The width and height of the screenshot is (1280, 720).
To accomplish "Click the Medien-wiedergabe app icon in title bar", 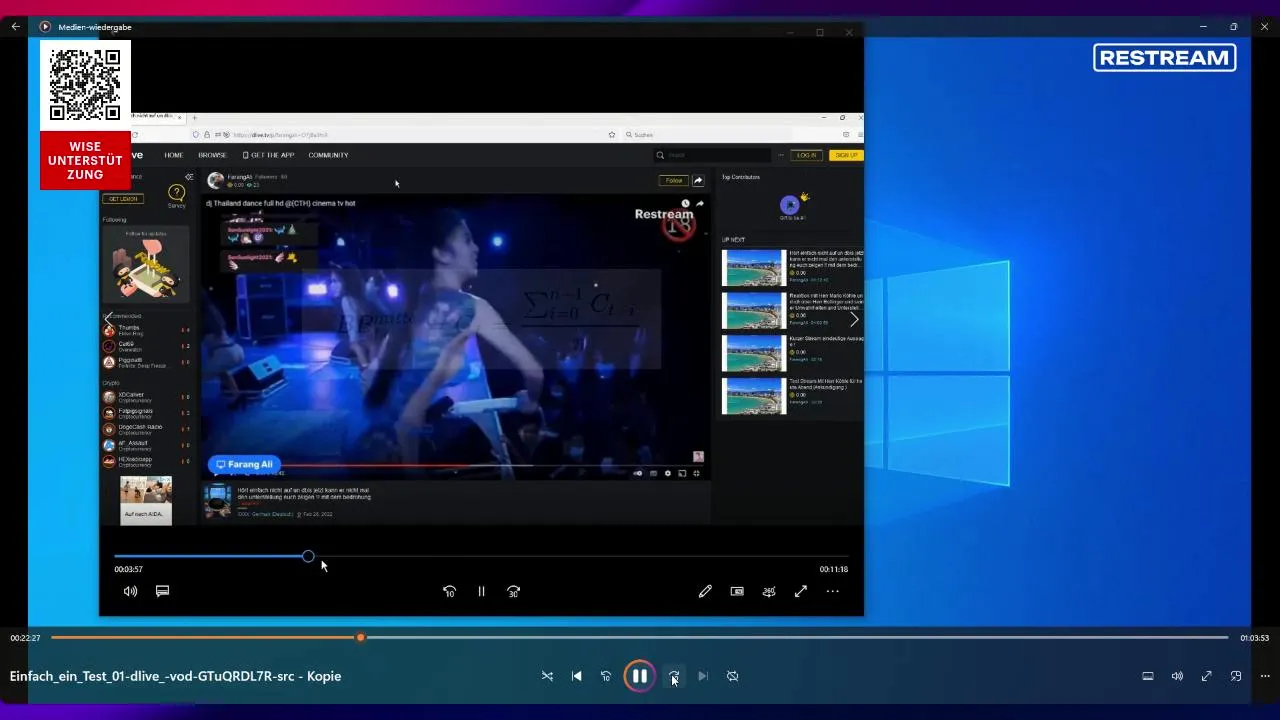I will point(45,27).
